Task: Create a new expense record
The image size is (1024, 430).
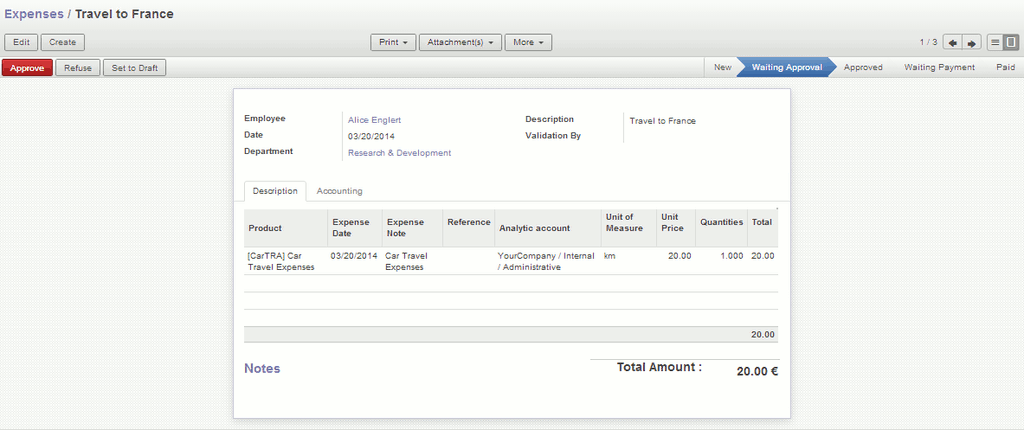Action: click(x=63, y=43)
